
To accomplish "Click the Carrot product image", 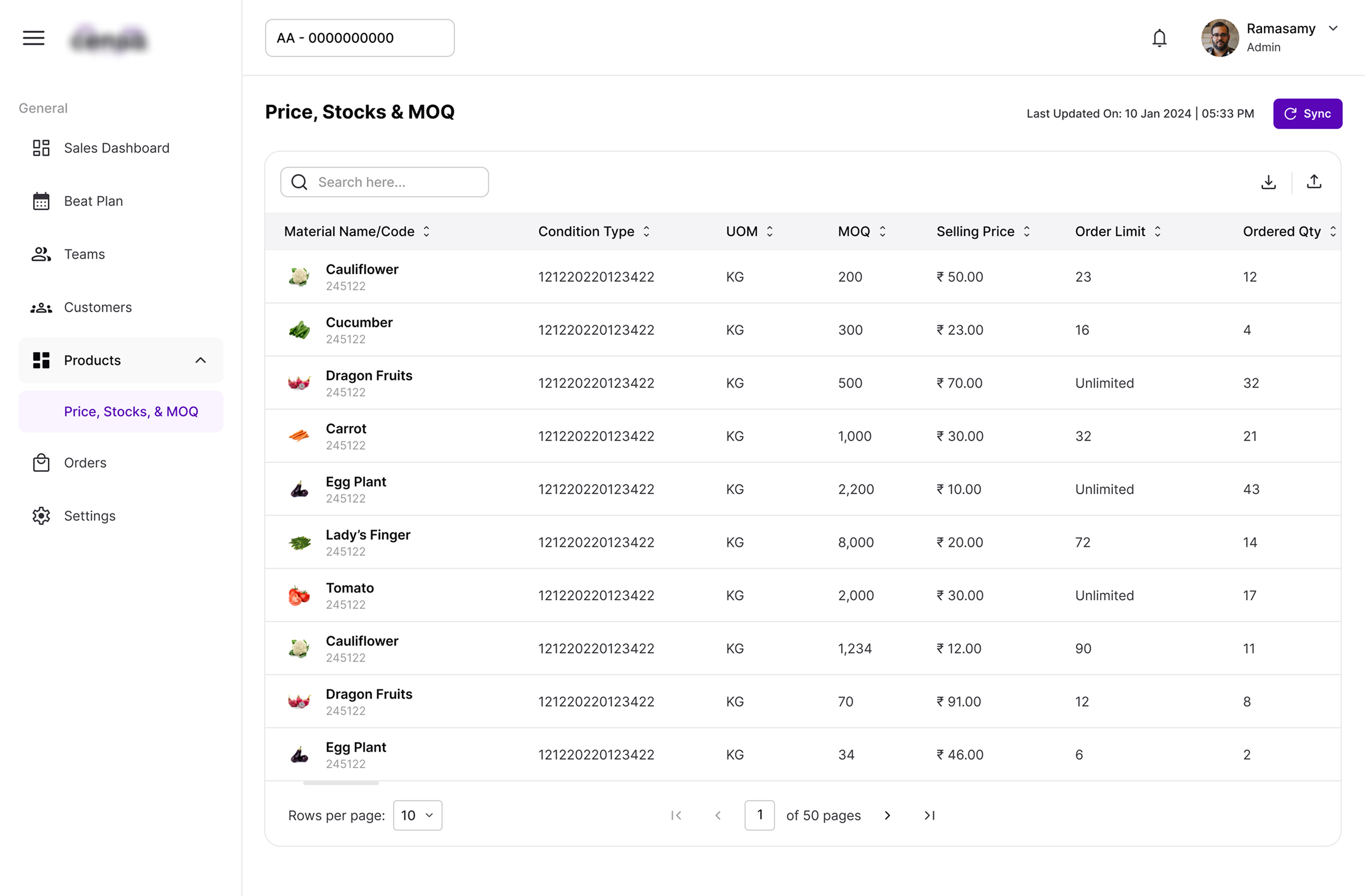I will pos(299,436).
